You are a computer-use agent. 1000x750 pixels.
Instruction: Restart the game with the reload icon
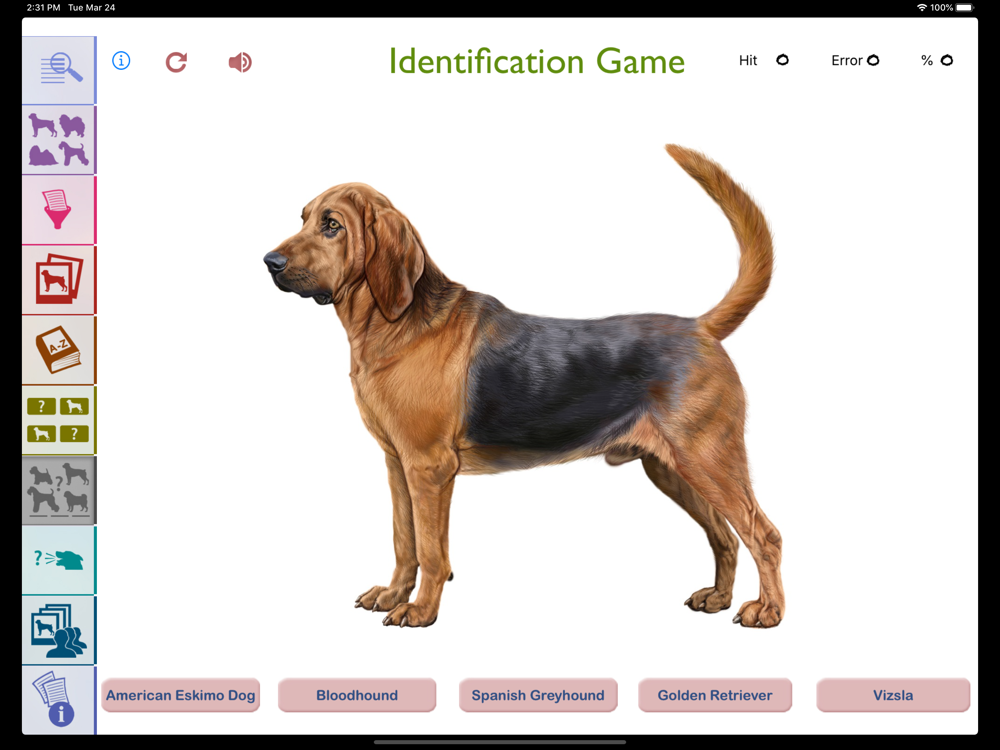[176, 62]
